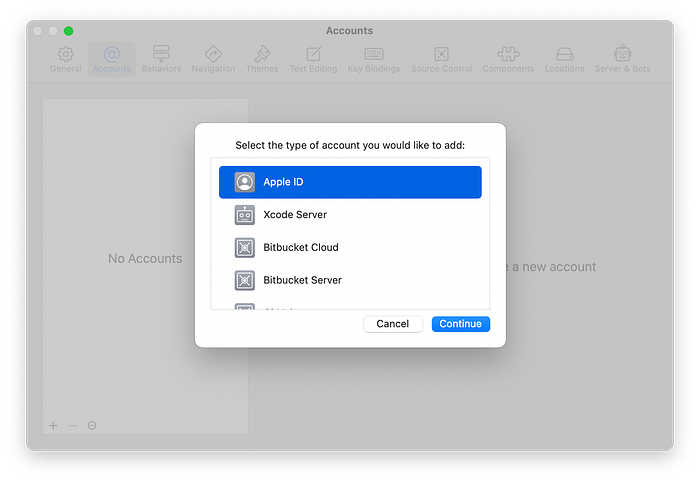The image size is (700, 483).
Task: Open the Source Control preferences icon
Action: 442,54
